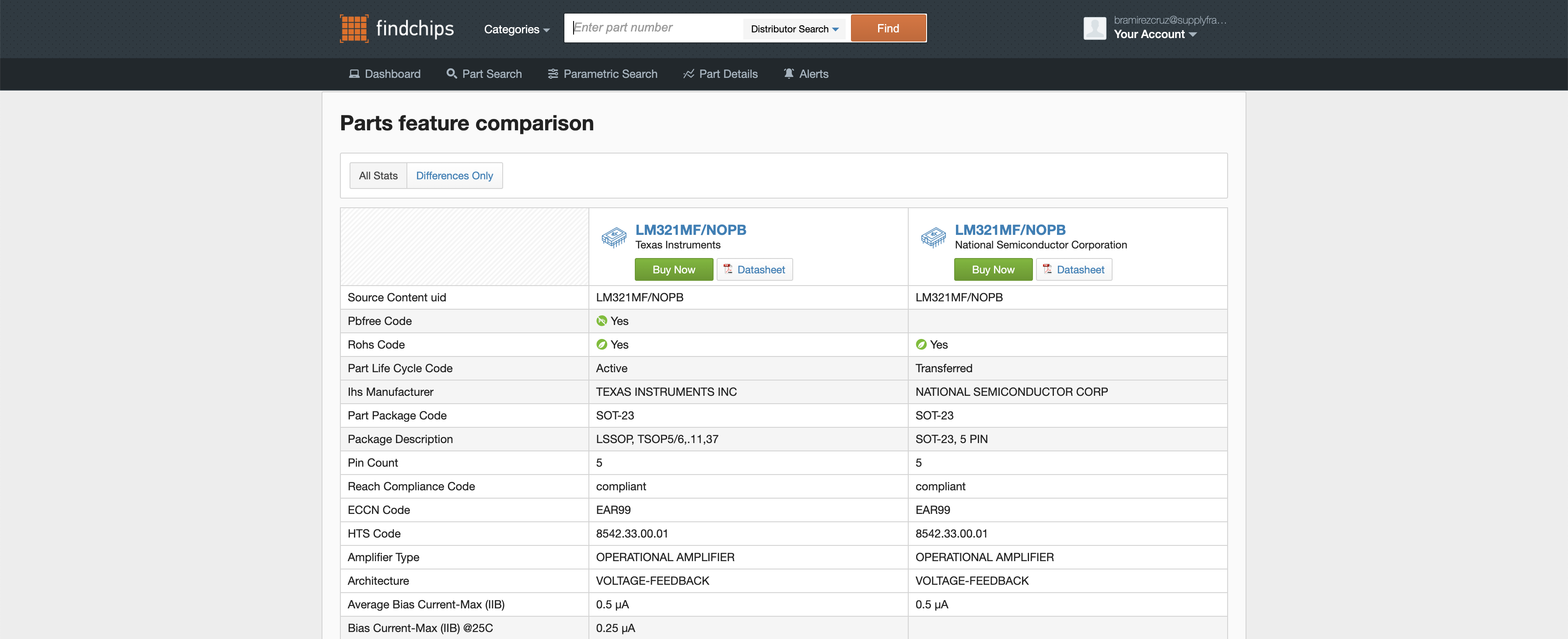Click the findchips orange grid logo
This screenshot has width=1568, height=639.
[353, 28]
